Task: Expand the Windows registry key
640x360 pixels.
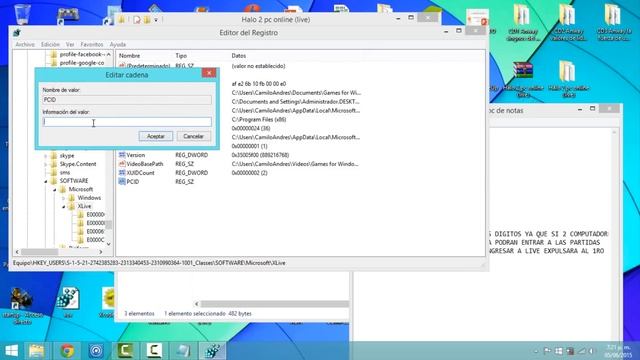Action: coord(63,198)
